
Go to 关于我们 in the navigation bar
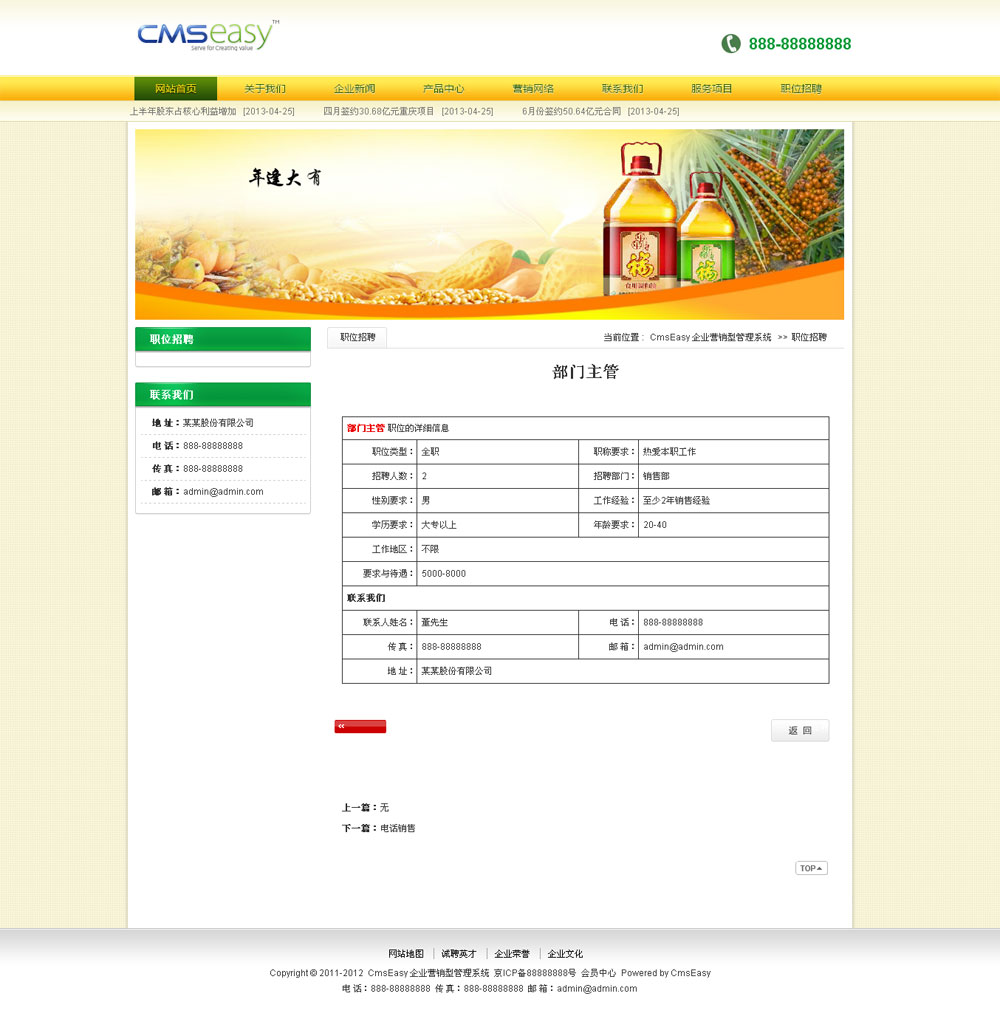tap(265, 89)
